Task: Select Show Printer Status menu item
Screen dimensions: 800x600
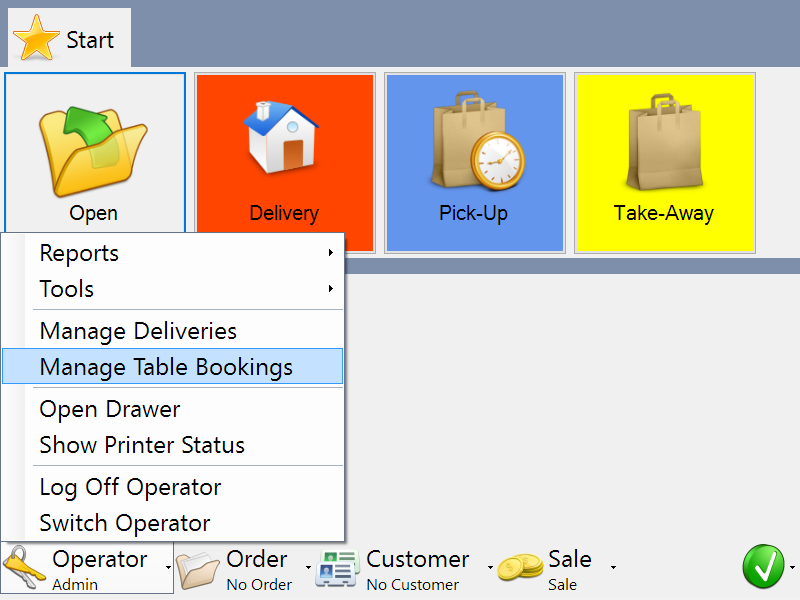Action: [142, 445]
